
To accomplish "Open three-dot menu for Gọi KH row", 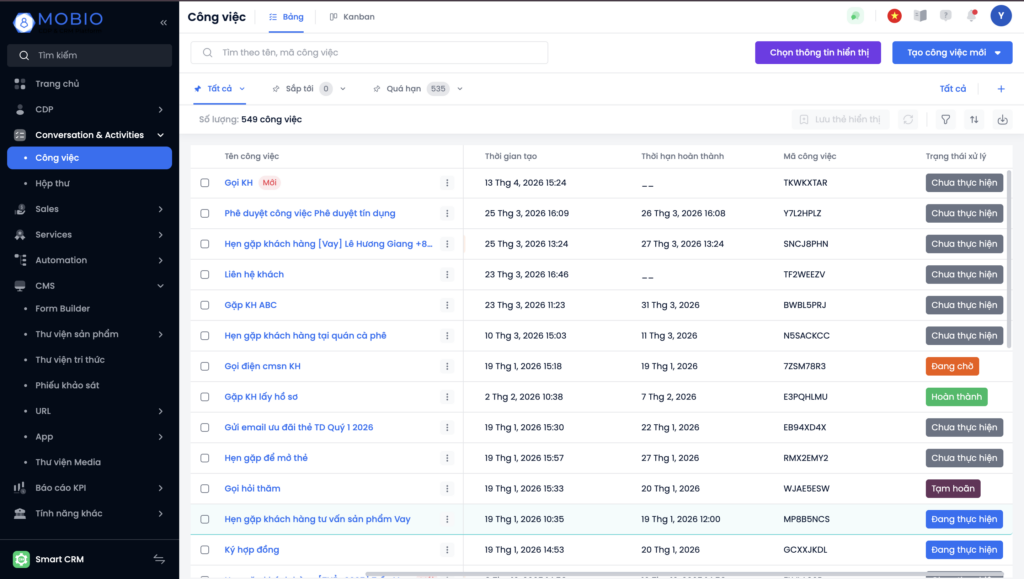I will coord(447,183).
